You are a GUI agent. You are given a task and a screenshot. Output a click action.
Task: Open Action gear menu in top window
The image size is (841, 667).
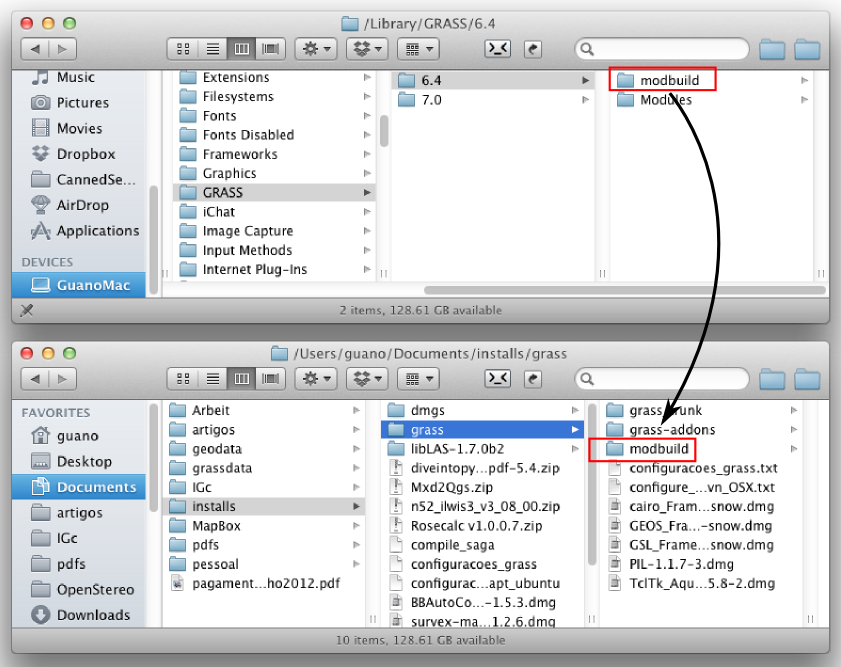pyautogui.click(x=316, y=49)
